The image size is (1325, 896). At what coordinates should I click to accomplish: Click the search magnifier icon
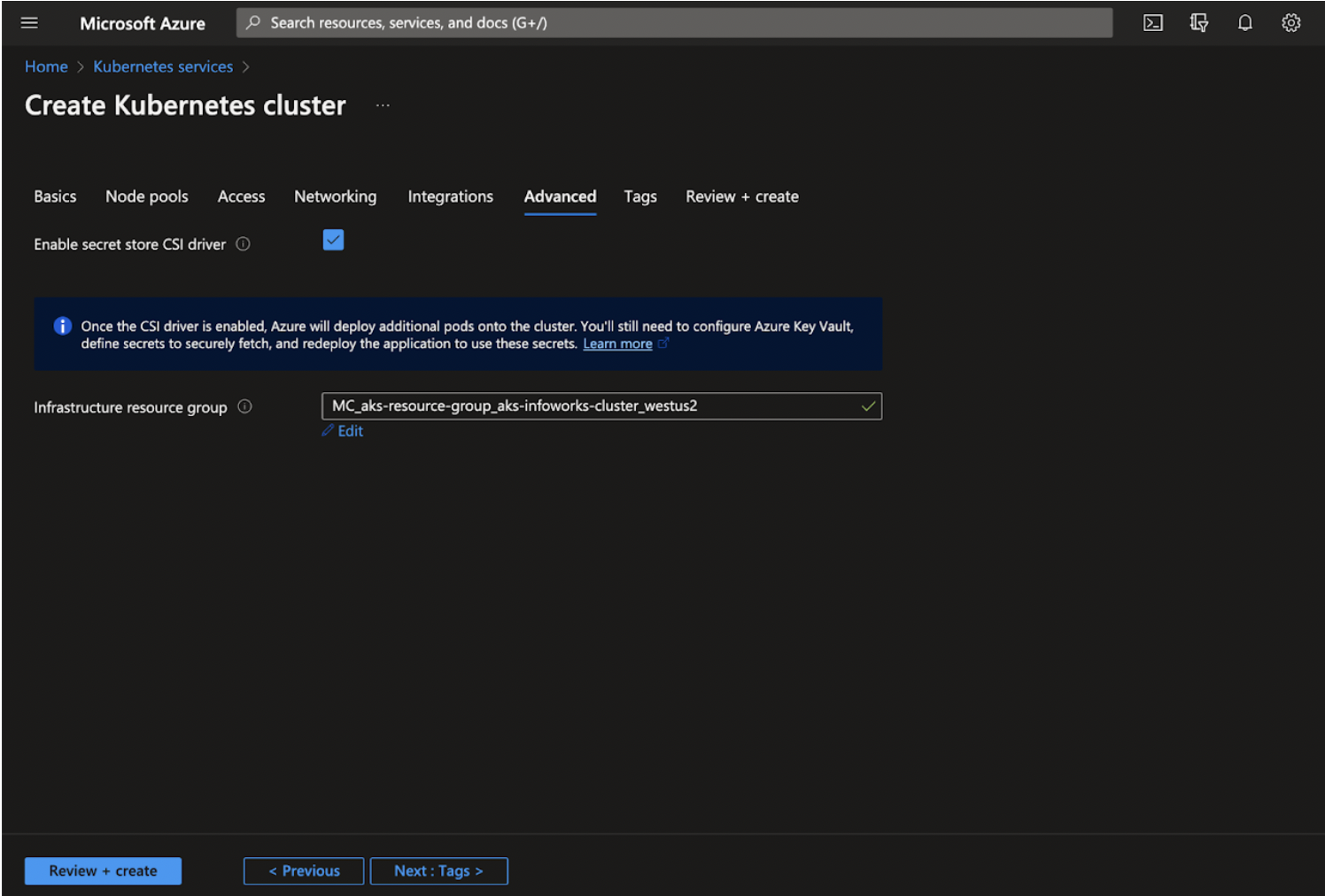253,22
